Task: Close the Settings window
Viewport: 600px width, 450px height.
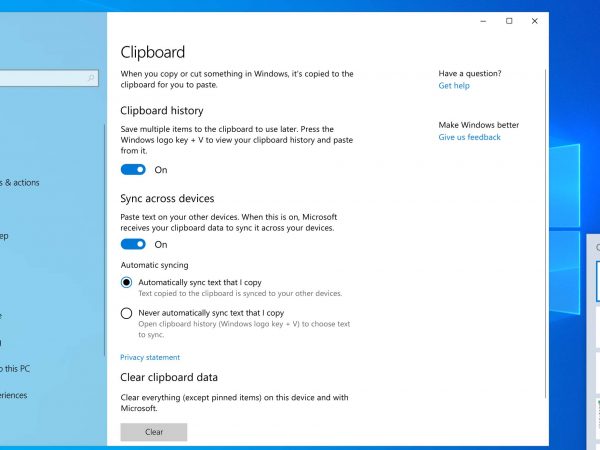Action: click(535, 21)
